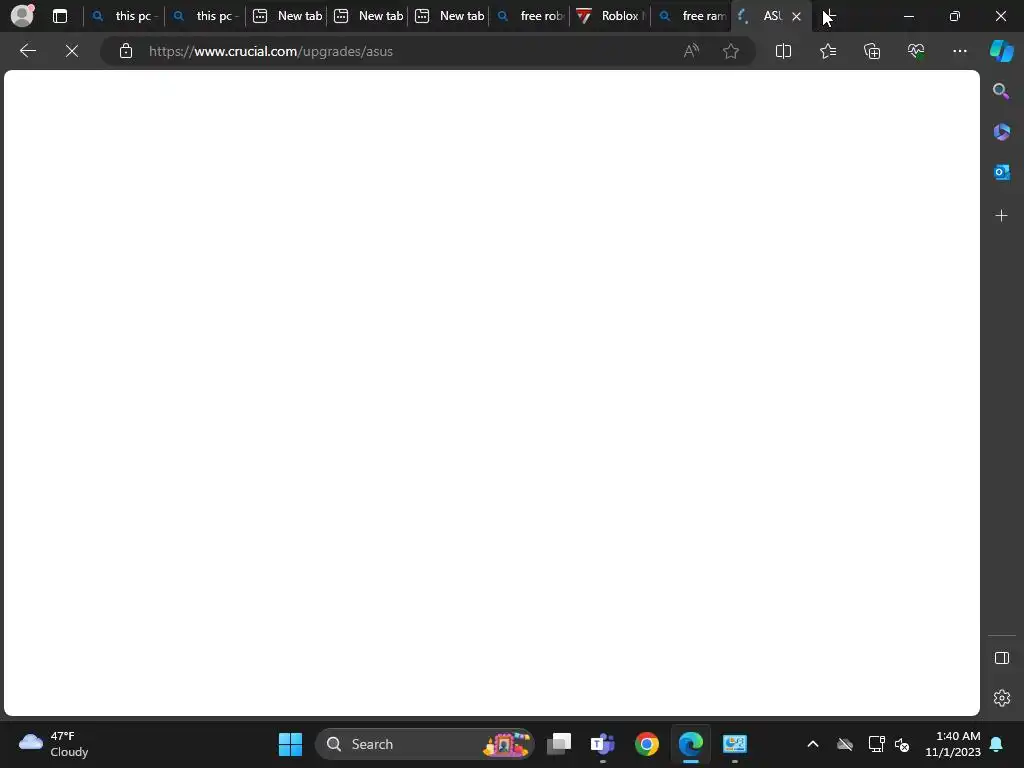Open the Favorites list

827,51
